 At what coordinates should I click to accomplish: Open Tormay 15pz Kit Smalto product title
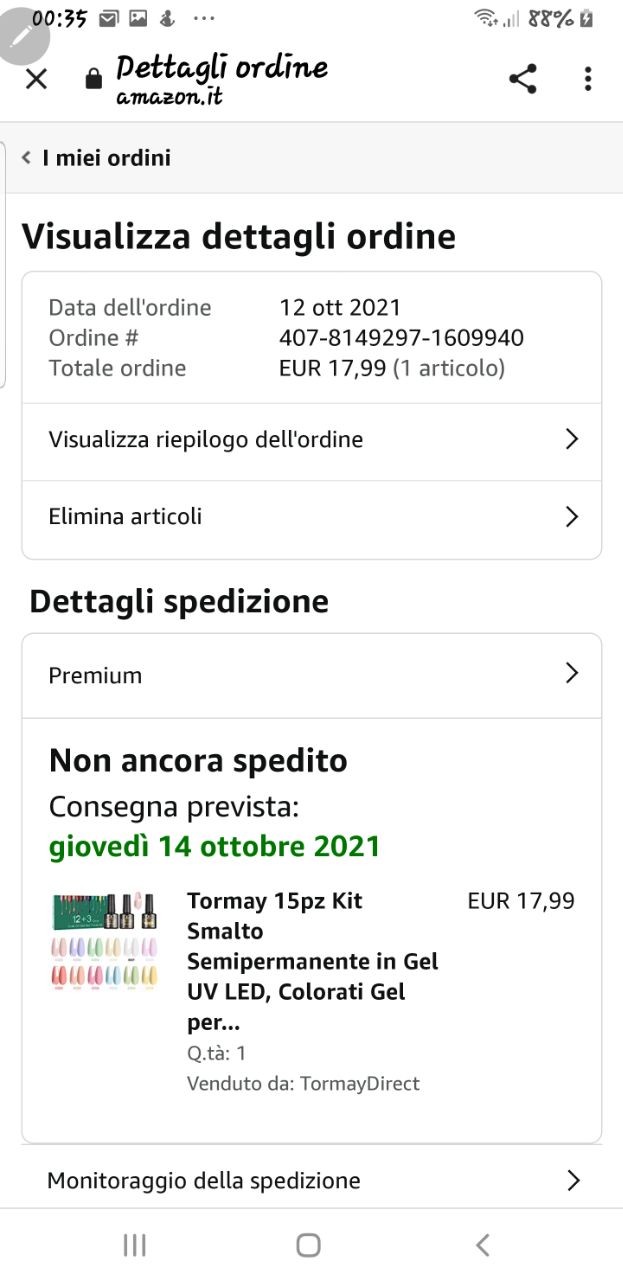[x=312, y=961]
